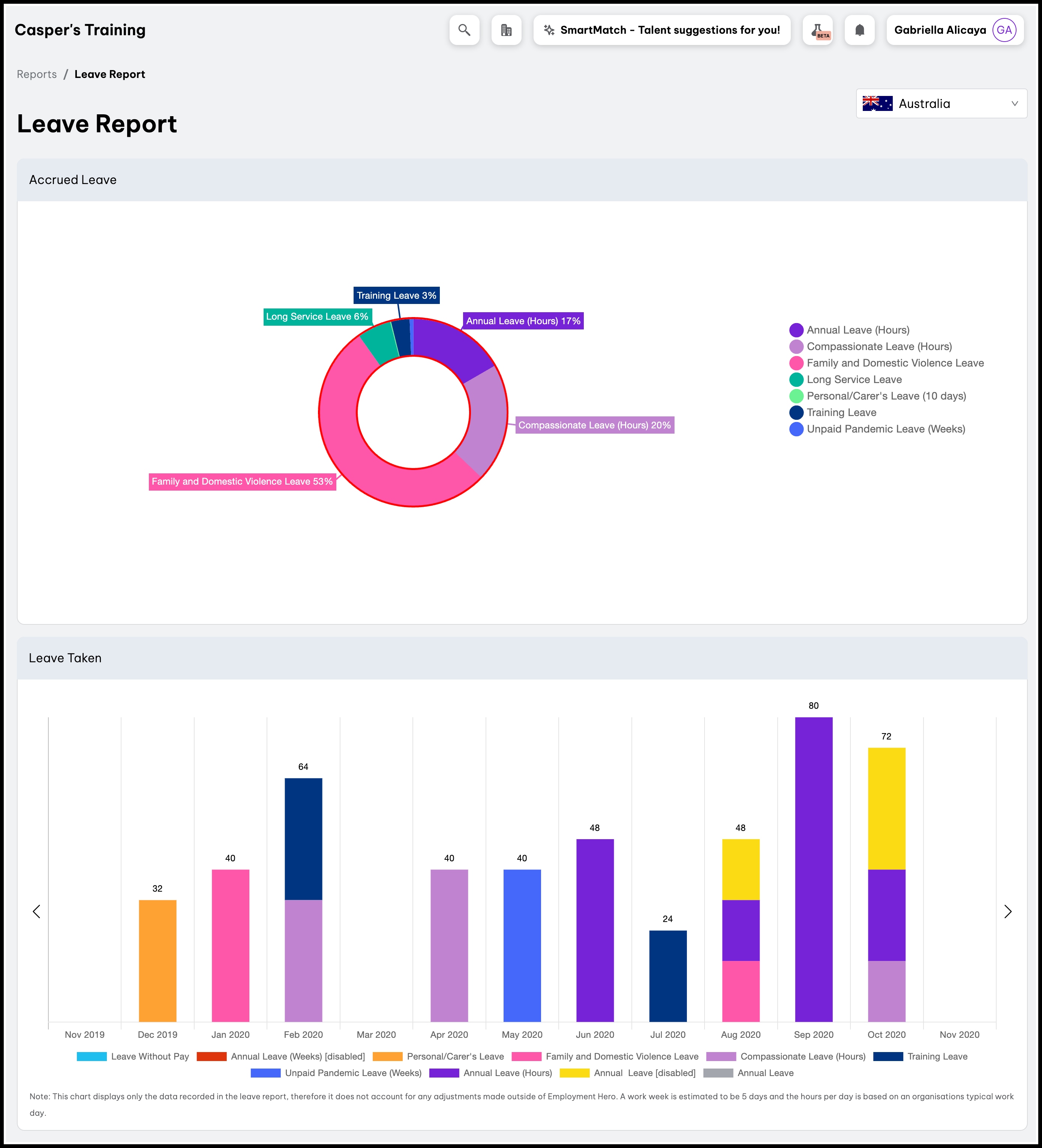The height and width of the screenshot is (1148, 1042).
Task: Click the Australia dropdown chevron arrow
Action: [1014, 104]
